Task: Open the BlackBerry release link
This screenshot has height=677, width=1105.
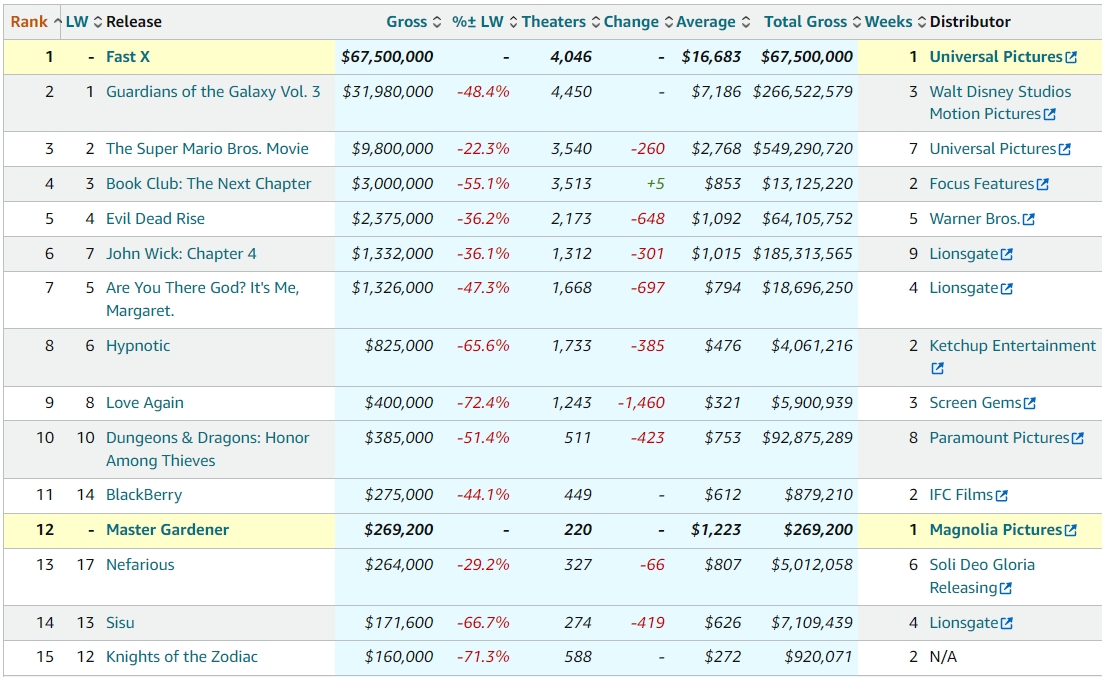Action: pyautogui.click(x=144, y=495)
